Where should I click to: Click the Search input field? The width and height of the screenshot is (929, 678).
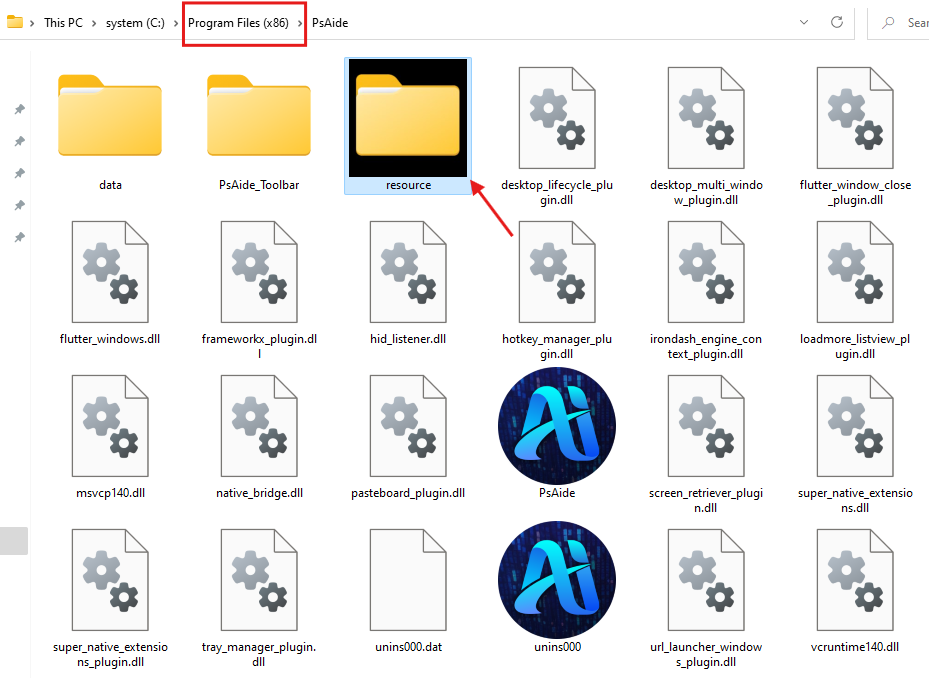(910, 22)
